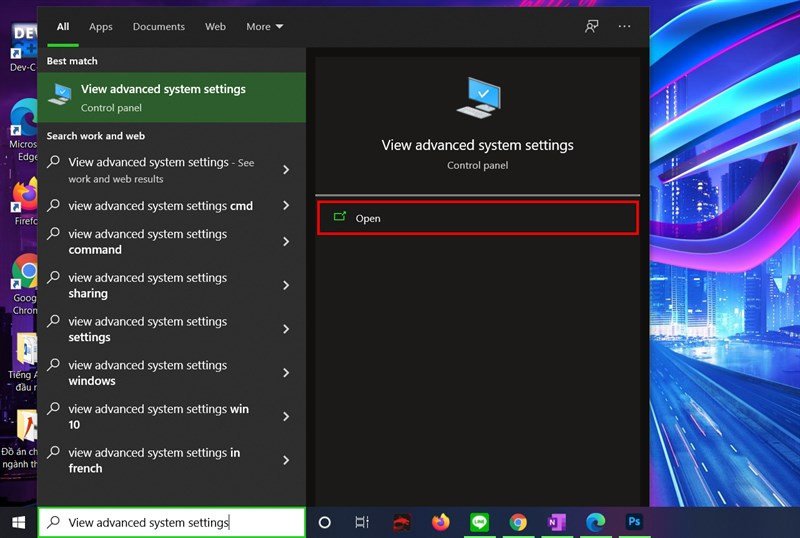800x538 pixels.
Task: Click Photoshop icon in the taskbar
Action: click(633, 522)
